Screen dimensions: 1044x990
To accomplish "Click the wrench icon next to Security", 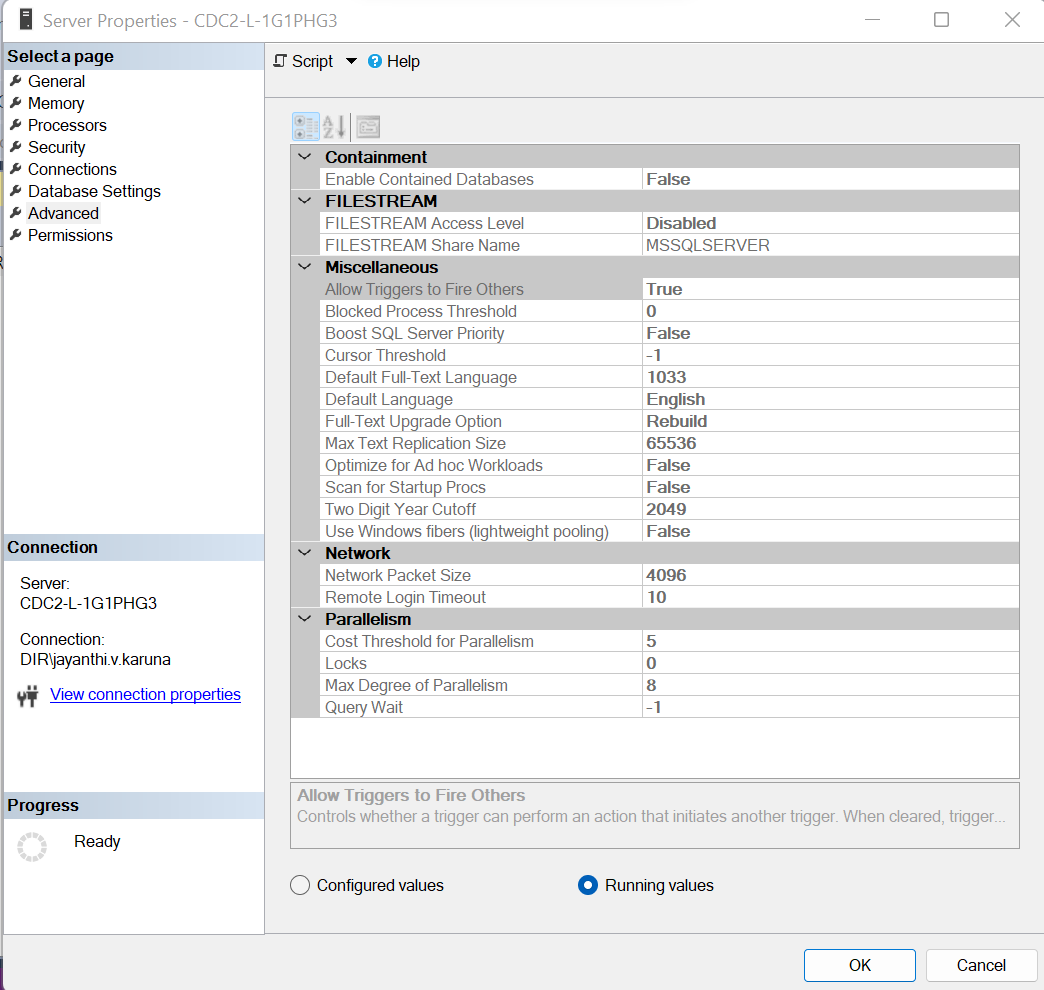I will tap(16, 146).
